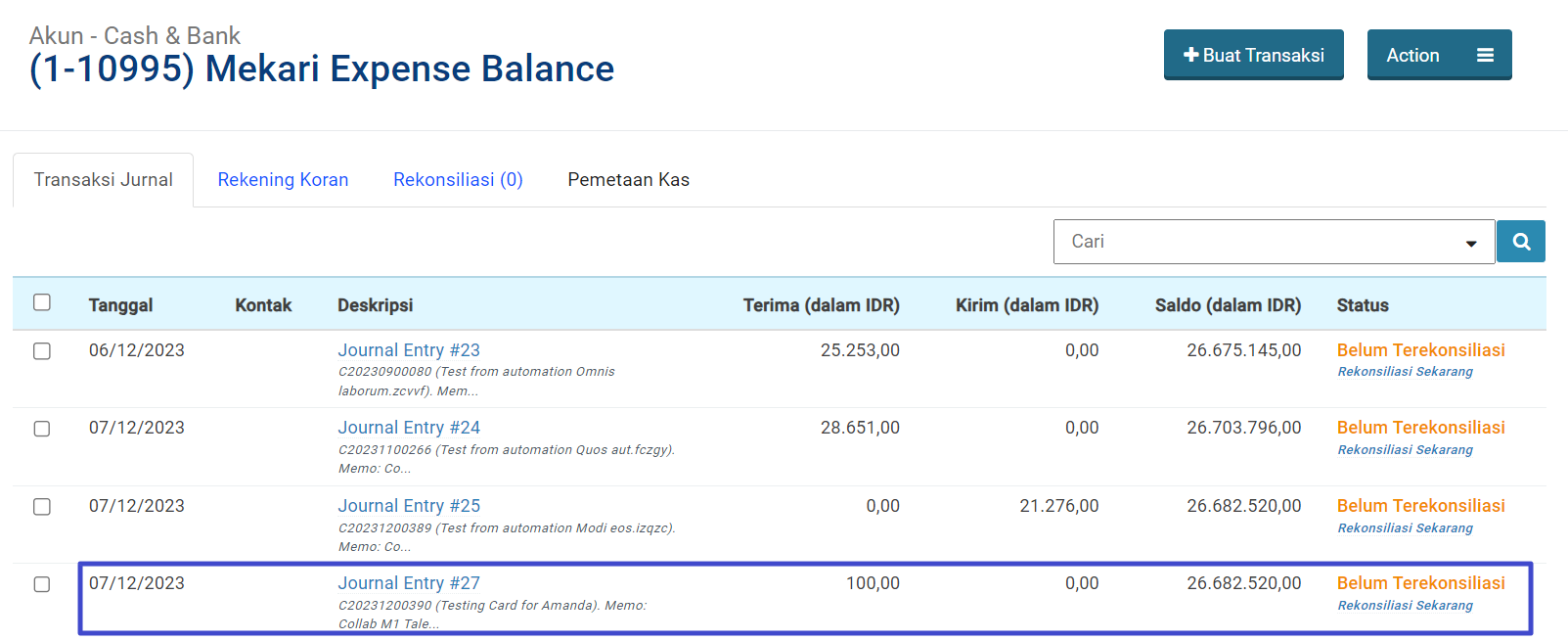Viewport: 1568px width, 641px height.
Task: Open Journal Entry #27 link
Action: [x=409, y=583]
